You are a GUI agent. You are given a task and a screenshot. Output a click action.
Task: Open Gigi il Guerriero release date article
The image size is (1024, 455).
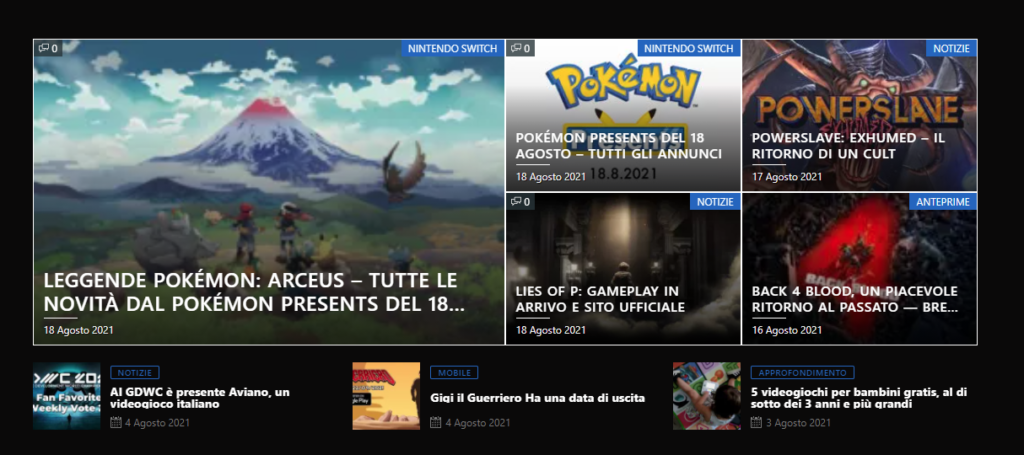pos(537,398)
